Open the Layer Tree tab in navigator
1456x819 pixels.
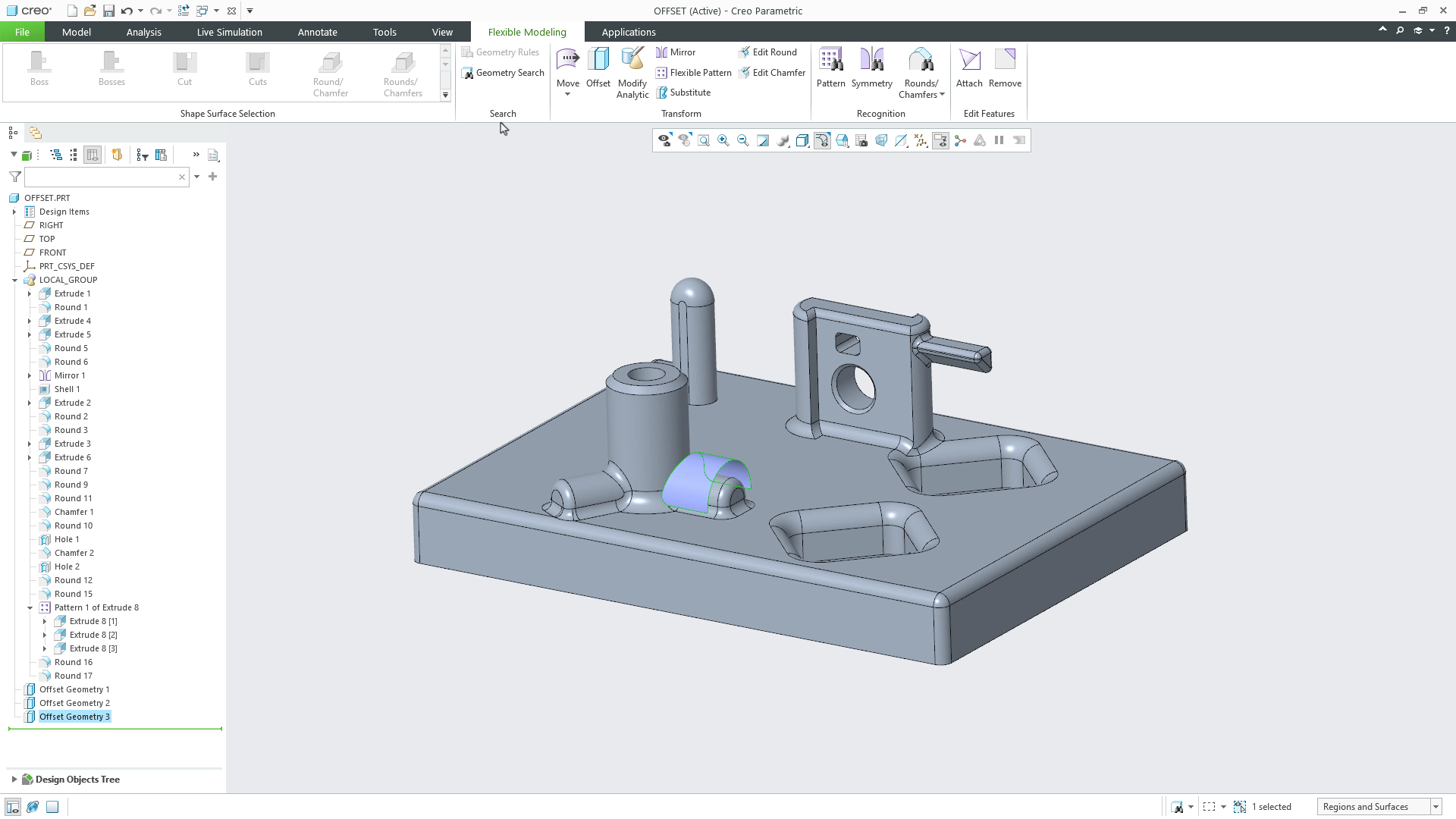pos(35,133)
